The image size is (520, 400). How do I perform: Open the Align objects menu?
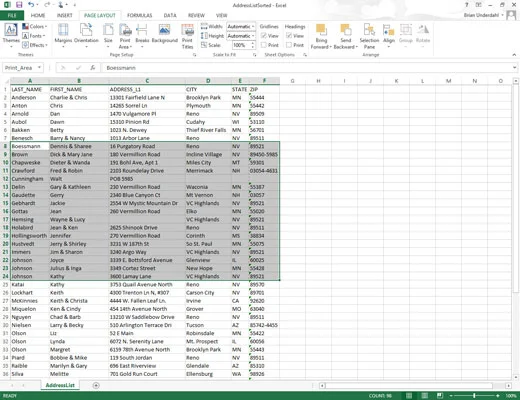pyautogui.click(x=389, y=36)
